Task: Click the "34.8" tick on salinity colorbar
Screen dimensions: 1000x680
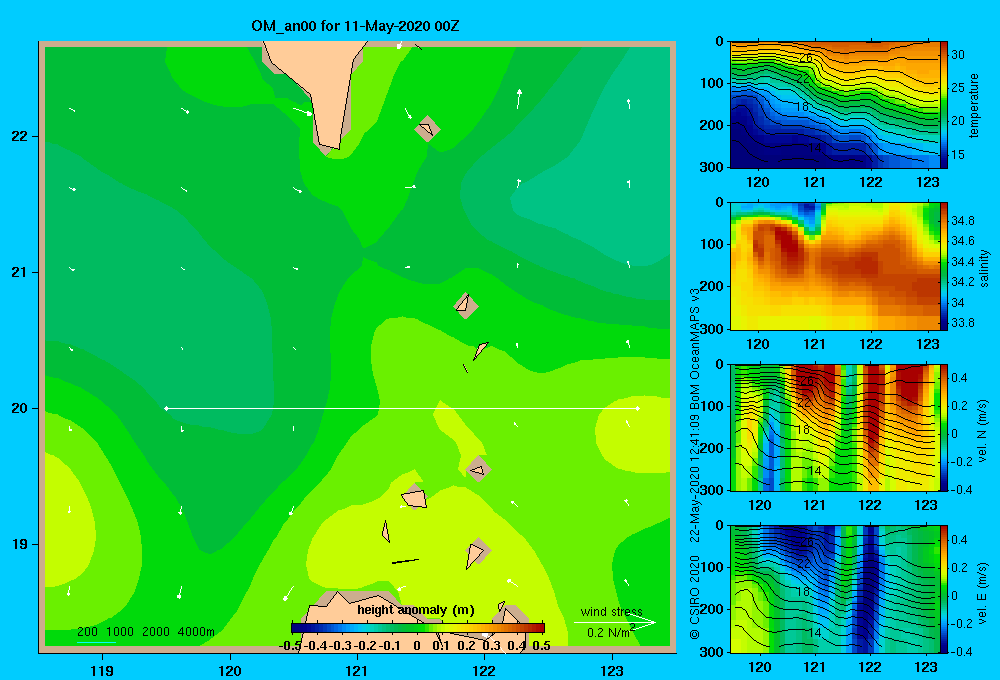Action: (962, 221)
